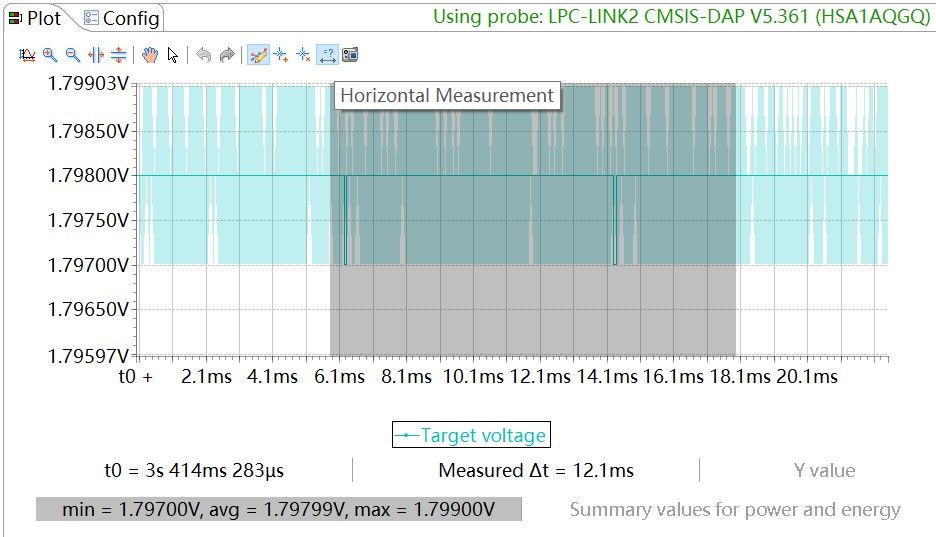
Task: Click the remove marker icon
Action: coord(303,55)
